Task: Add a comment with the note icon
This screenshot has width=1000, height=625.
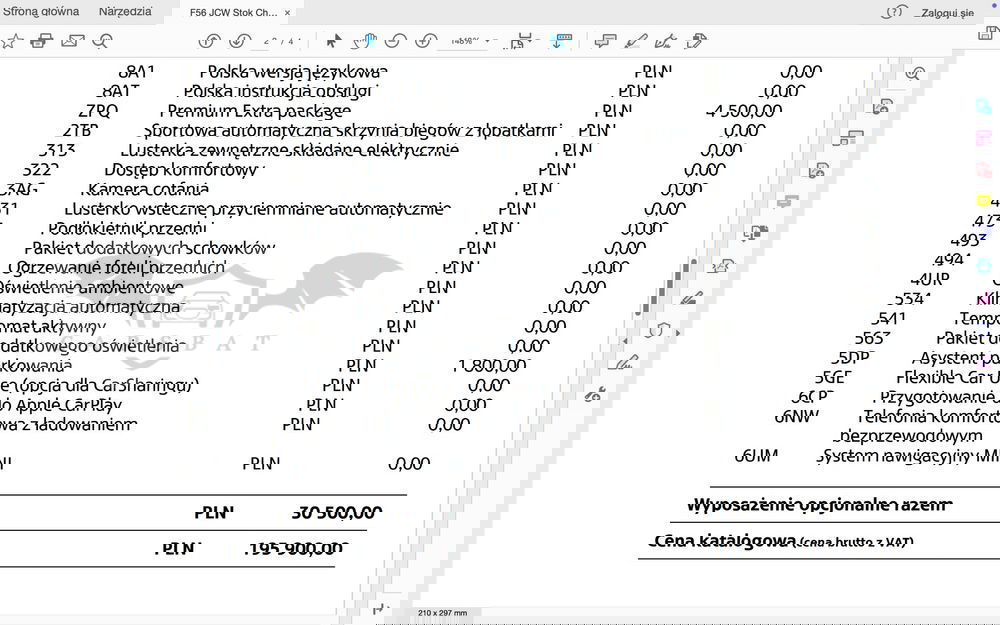Action: [x=604, y=41]
